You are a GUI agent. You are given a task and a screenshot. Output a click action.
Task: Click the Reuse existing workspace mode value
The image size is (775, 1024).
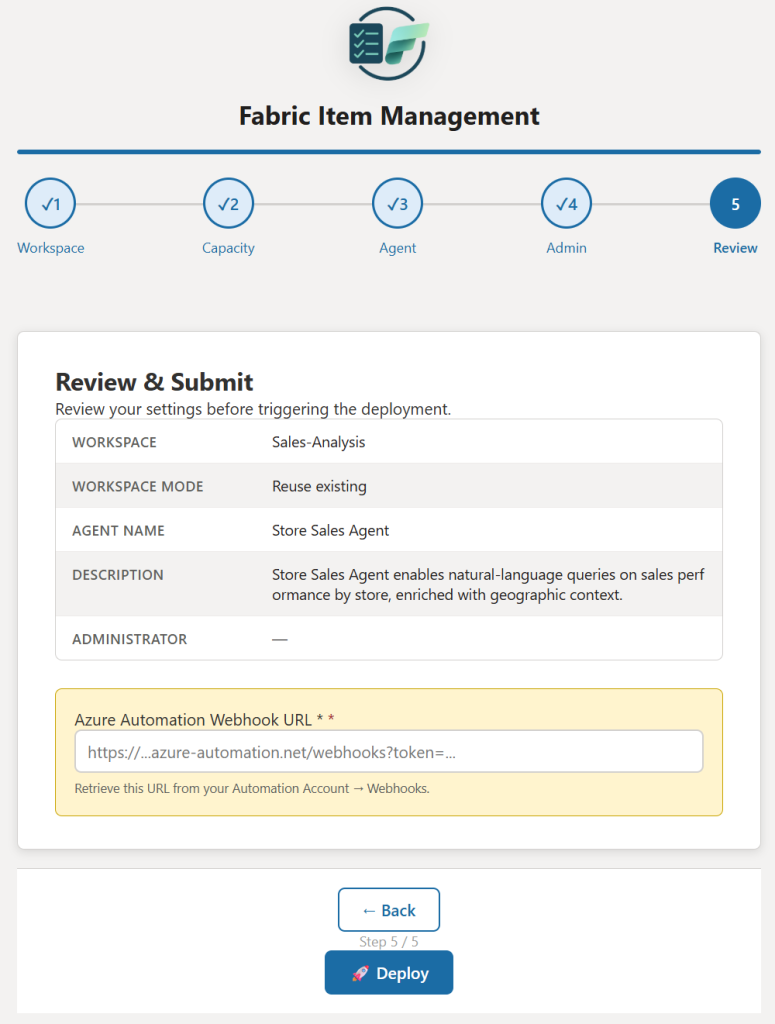[319, 486]
